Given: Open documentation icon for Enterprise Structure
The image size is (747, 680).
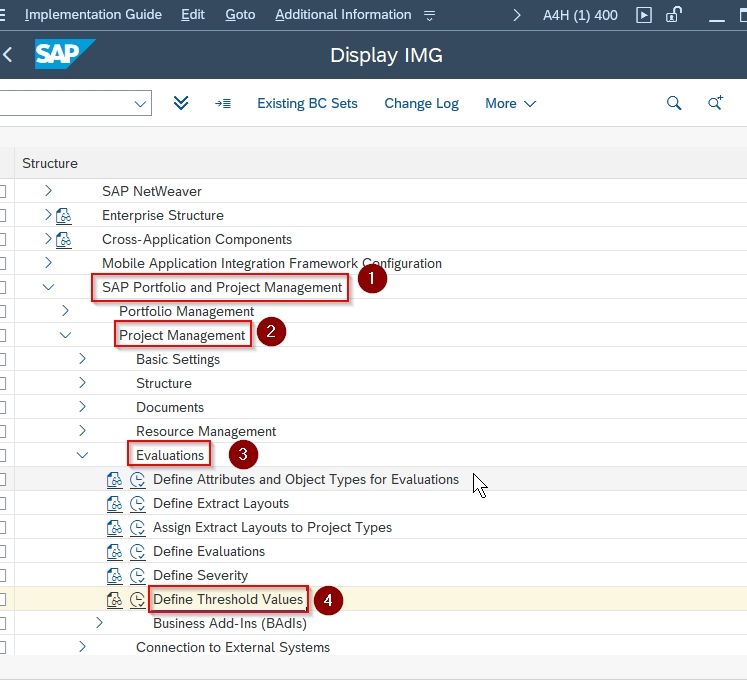Looking at the screenshot, I should tap(64, 216).
